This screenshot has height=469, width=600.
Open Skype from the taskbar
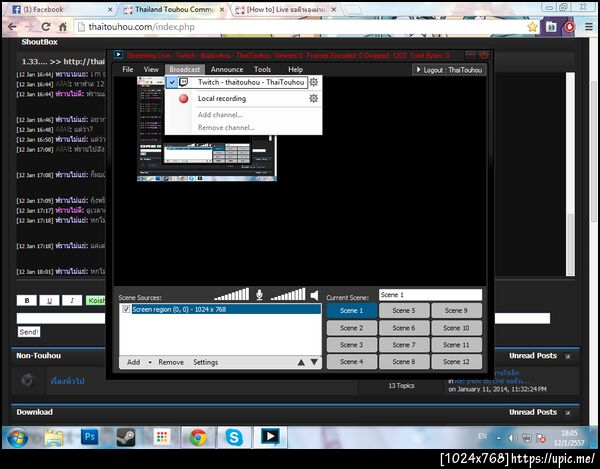click(234, 437)
